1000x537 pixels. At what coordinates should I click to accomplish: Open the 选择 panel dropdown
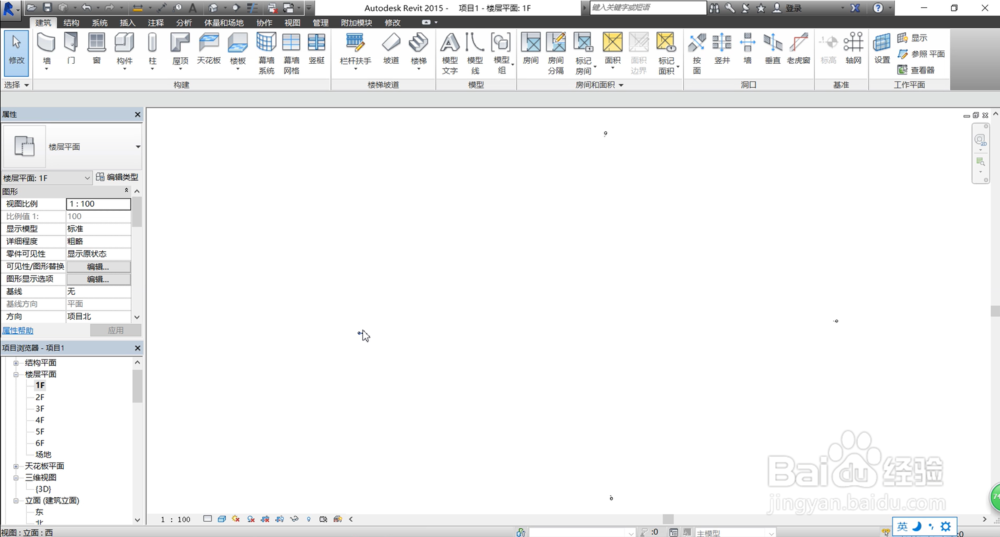[17, 85]
